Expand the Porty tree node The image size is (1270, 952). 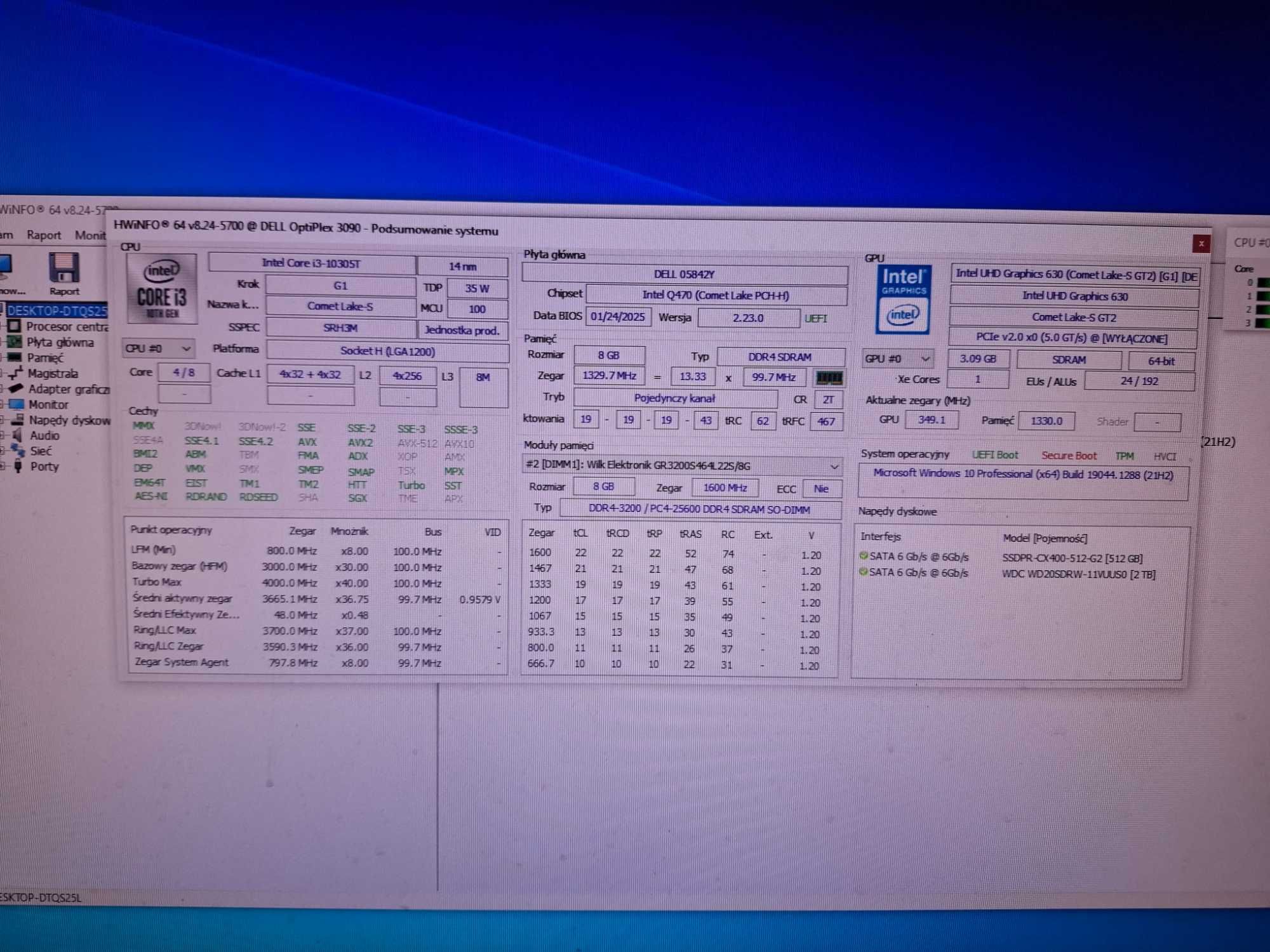[x=3, y=466]
